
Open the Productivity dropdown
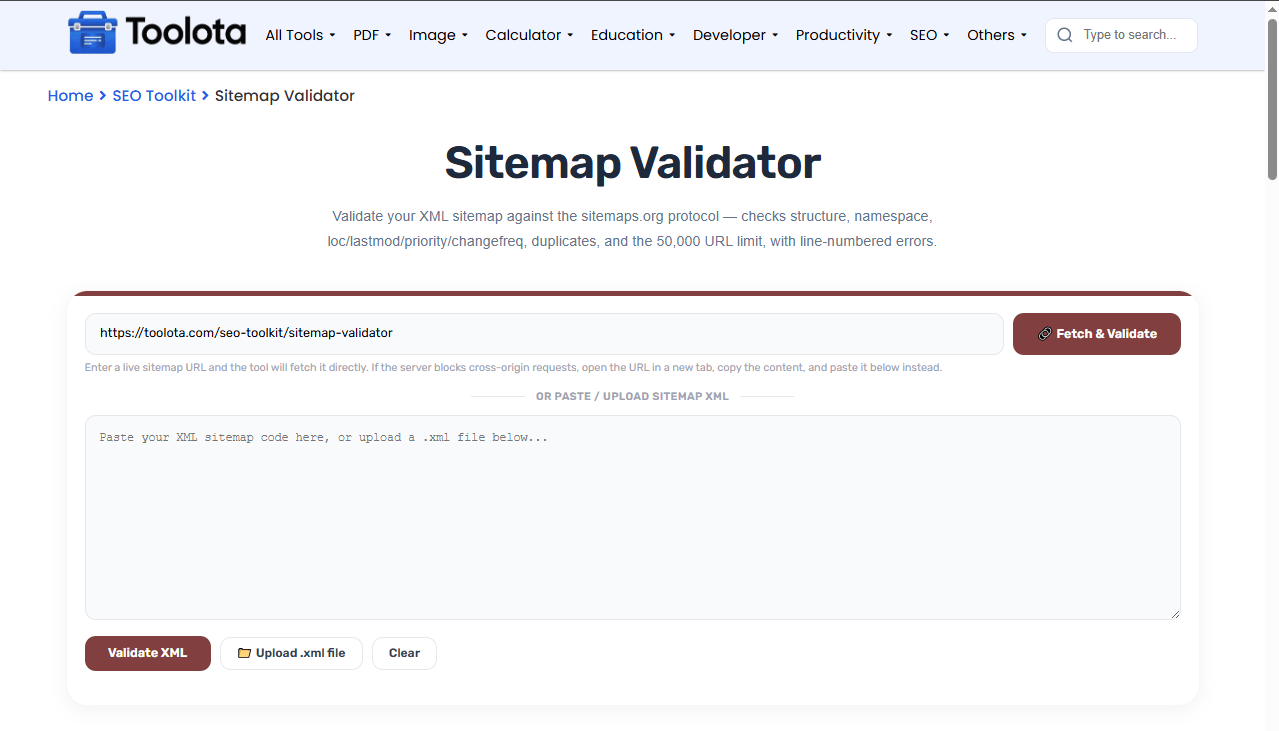tap(844, 35)
